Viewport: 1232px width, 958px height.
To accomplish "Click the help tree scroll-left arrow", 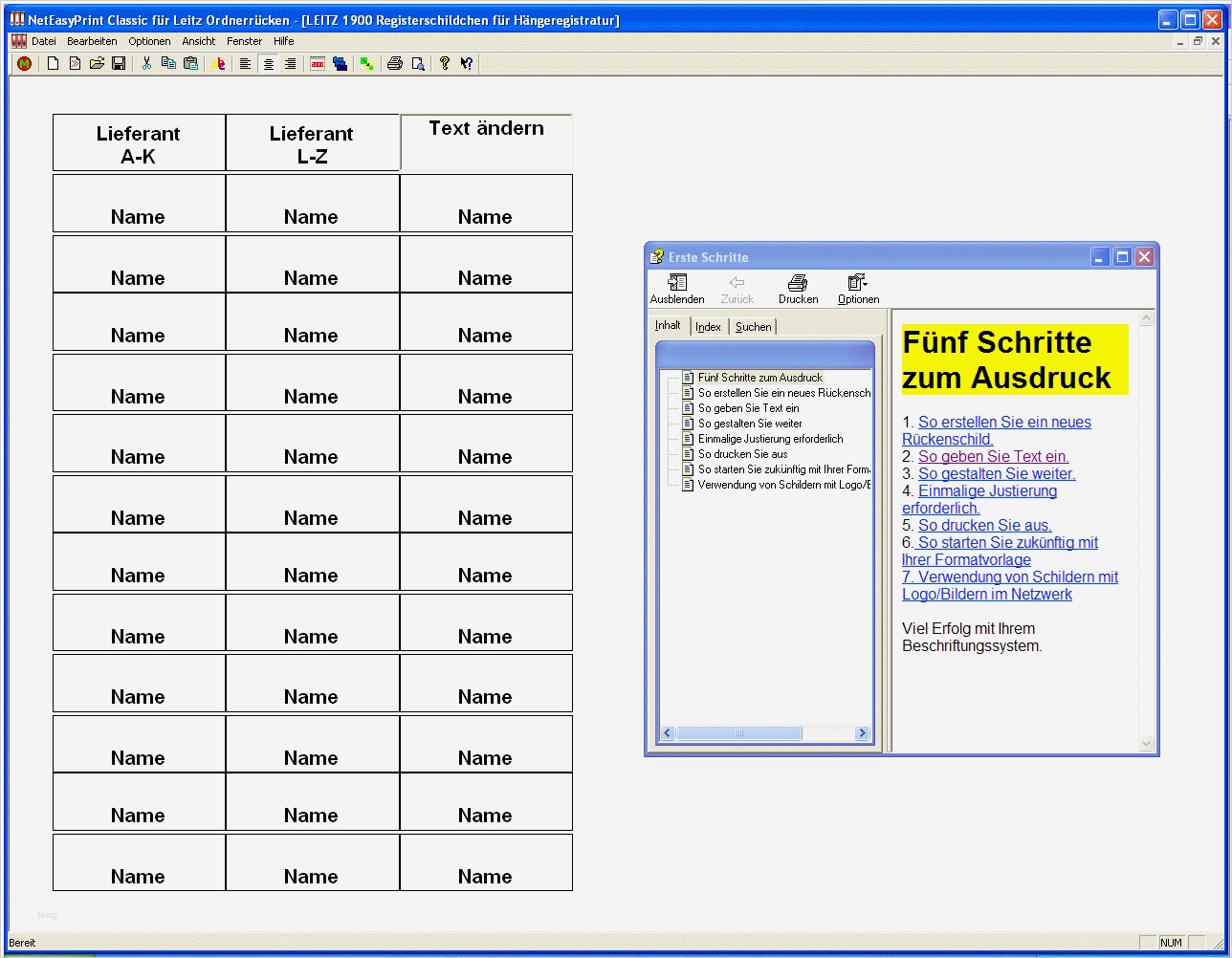I will click(x=668, y=733).
